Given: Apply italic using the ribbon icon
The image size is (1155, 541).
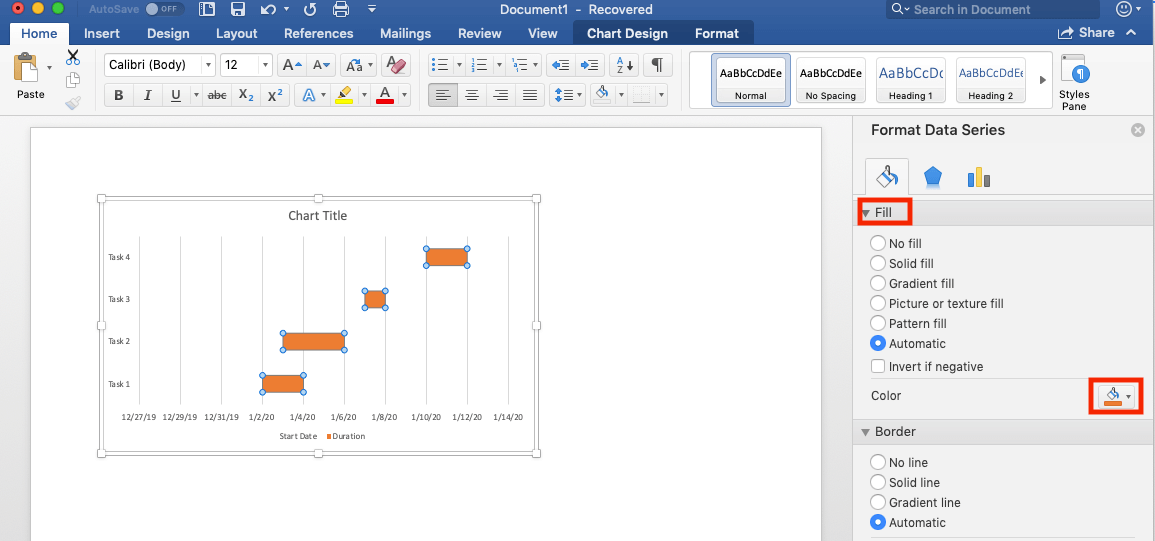Looking at the screenshot, I should (x=147, y=96).
